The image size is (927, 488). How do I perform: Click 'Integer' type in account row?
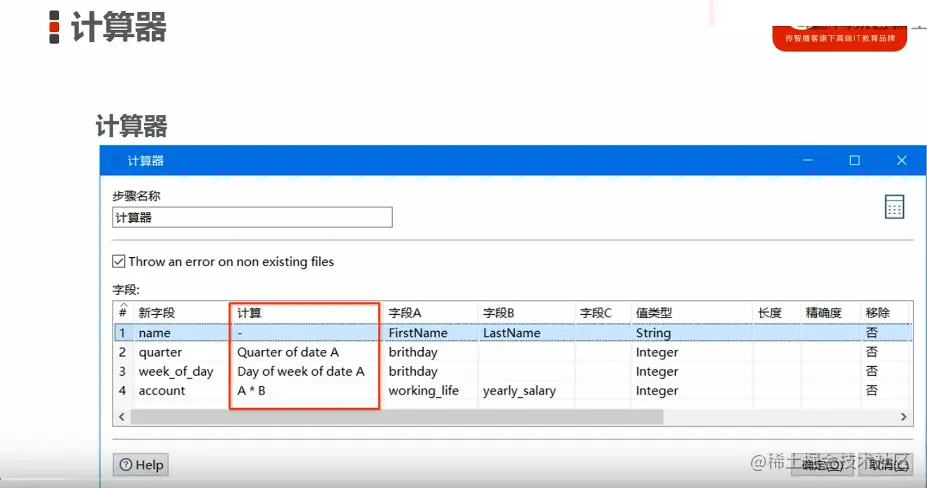pyautogui.click(x=657, y=391)
